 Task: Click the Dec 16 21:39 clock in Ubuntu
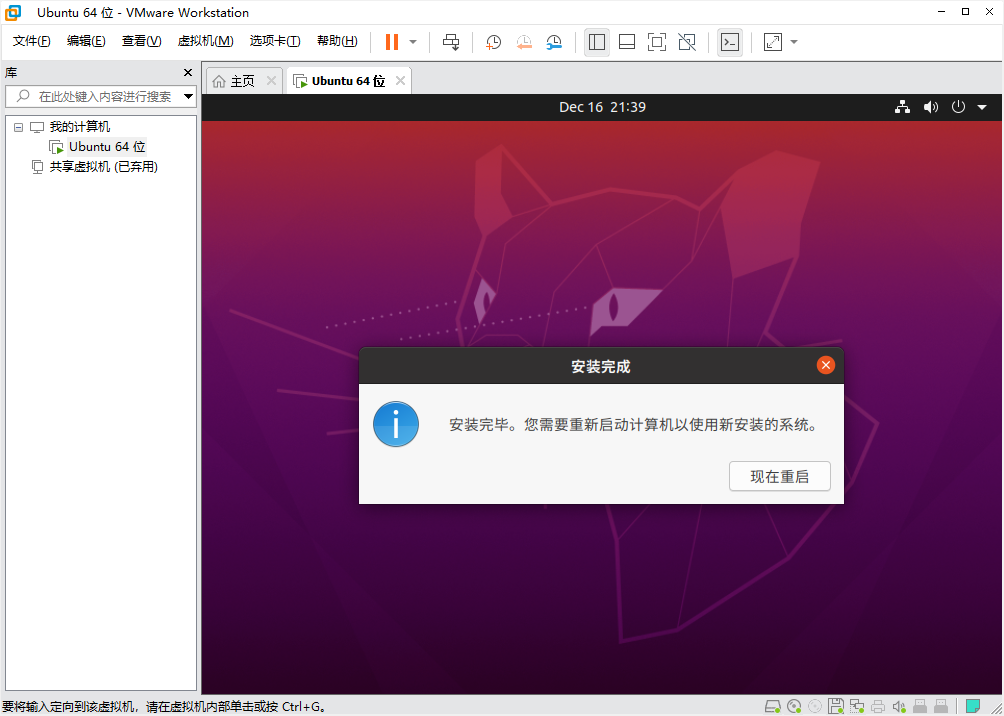pos(602,107)
